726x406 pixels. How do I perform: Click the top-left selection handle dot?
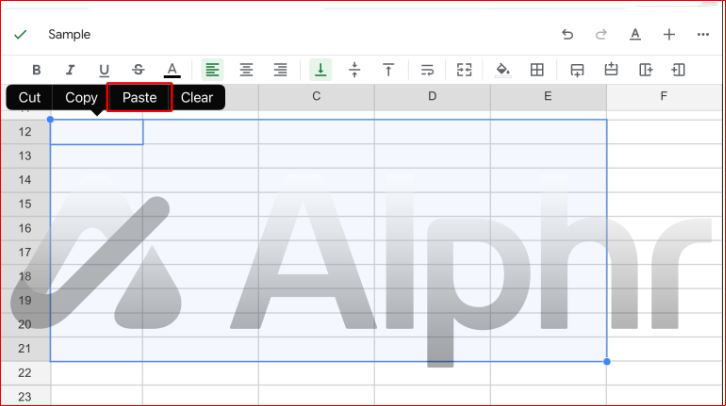50,119
